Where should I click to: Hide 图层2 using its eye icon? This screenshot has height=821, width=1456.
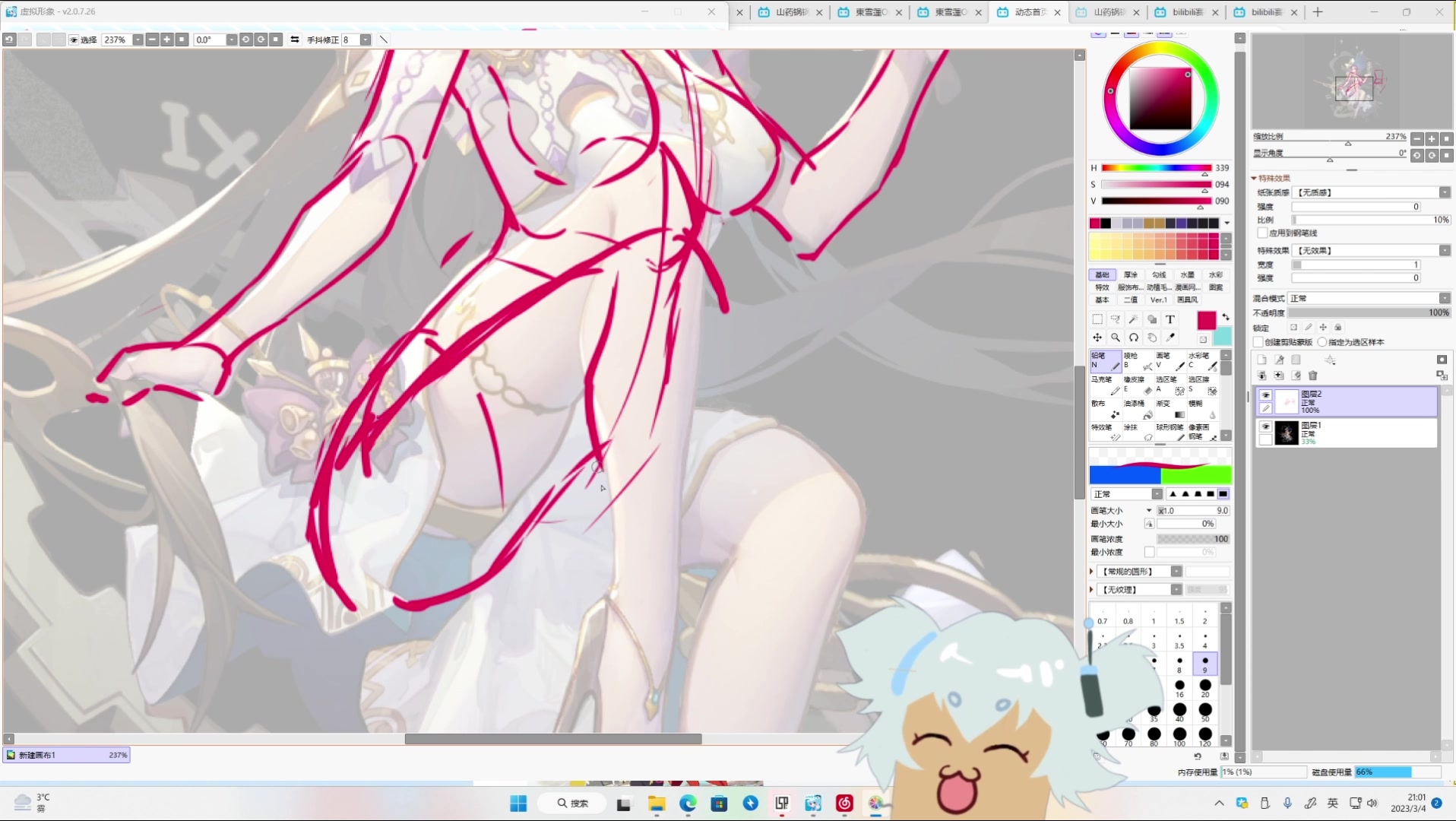(x=1265, y=395)
